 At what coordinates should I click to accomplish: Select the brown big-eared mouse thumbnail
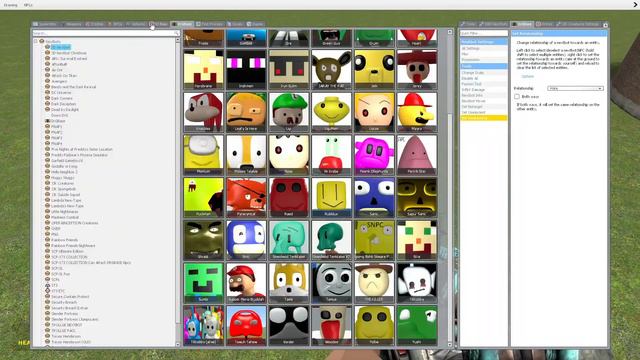(x=331, y=69)
